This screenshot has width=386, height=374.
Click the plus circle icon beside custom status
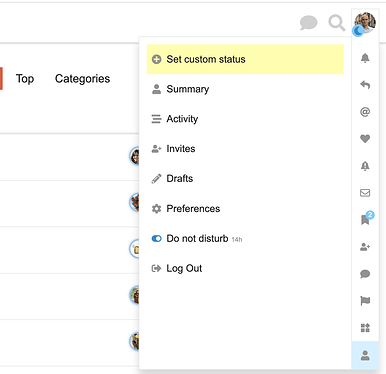(x=156, y=59)
